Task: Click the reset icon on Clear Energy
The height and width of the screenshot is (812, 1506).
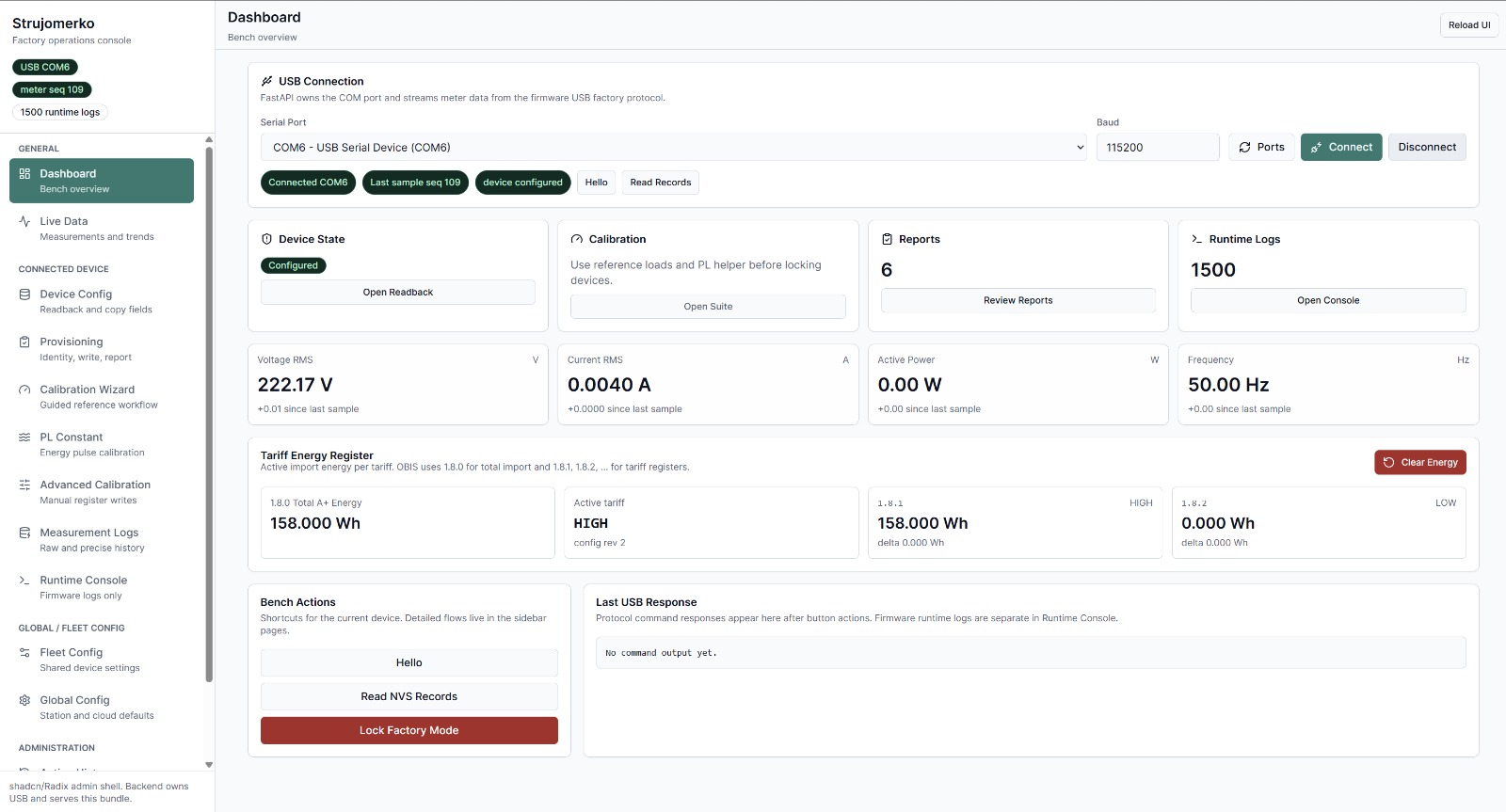Action: 1388,462
